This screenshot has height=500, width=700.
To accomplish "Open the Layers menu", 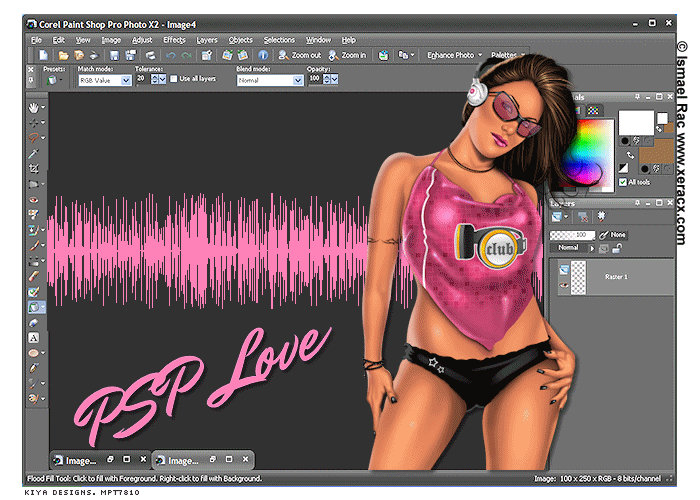I will coord(207,40).
